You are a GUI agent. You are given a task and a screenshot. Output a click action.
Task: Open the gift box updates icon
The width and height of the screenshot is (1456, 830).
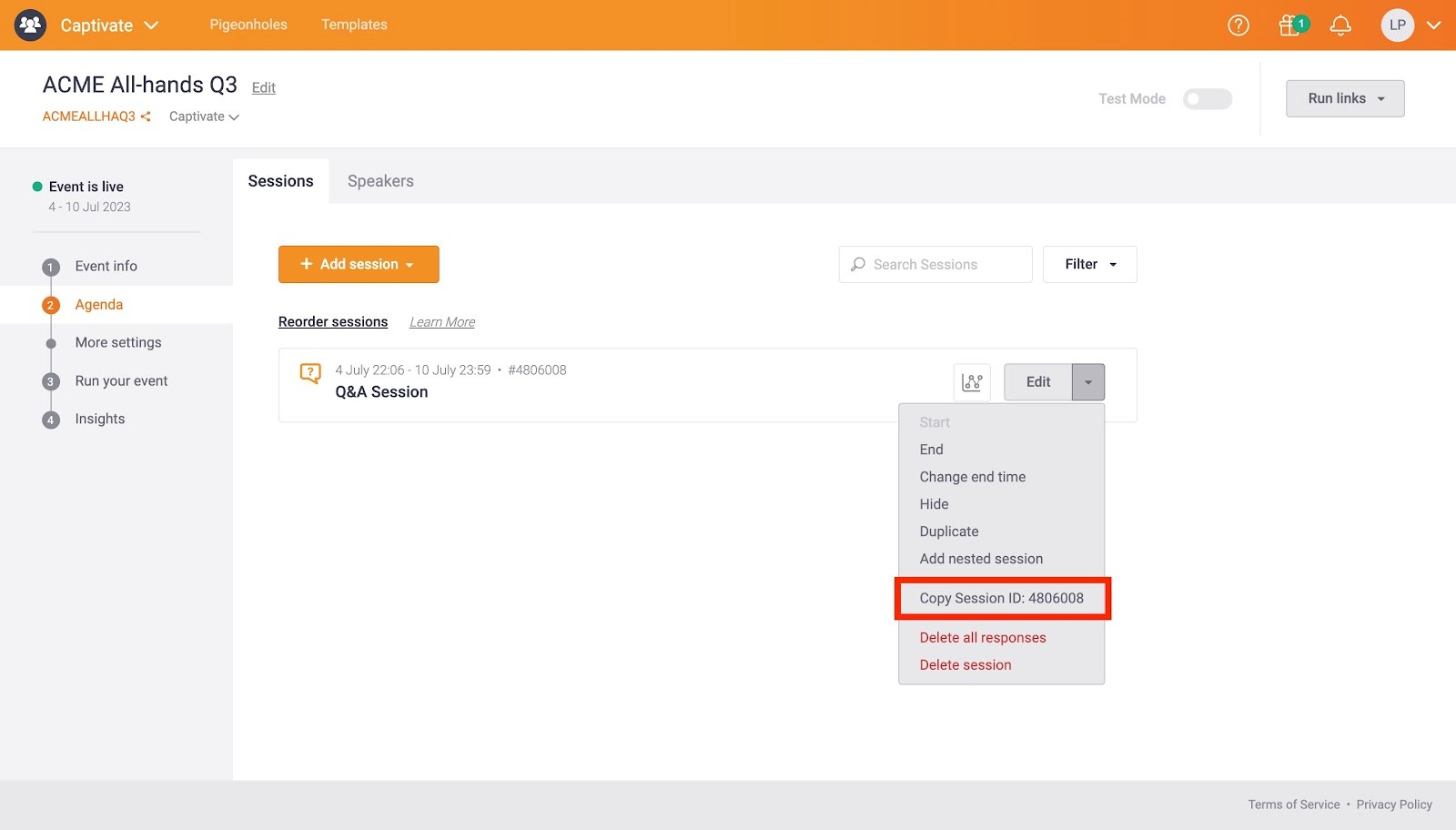point(1290,25)
